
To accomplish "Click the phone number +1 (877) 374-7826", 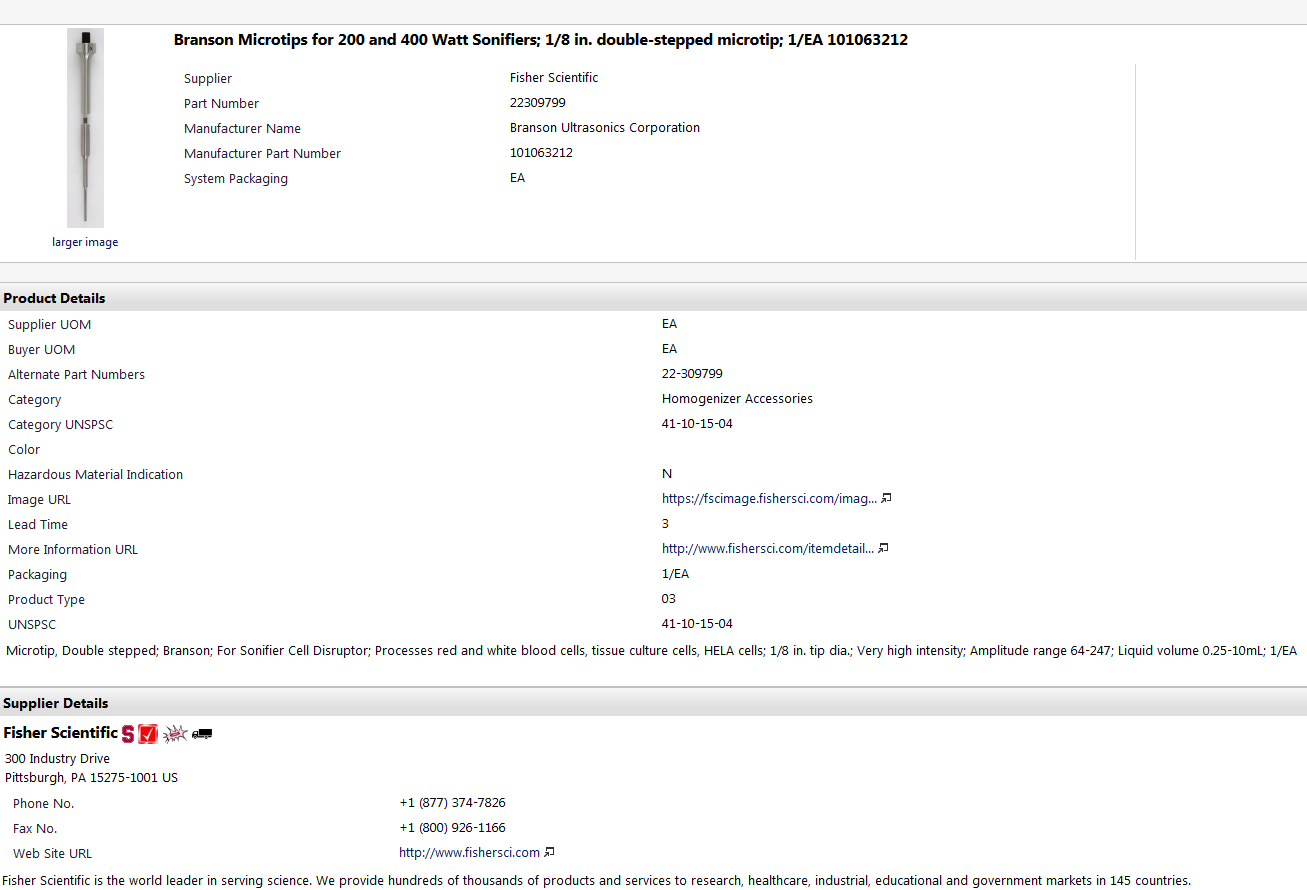I will click(452, 803).
